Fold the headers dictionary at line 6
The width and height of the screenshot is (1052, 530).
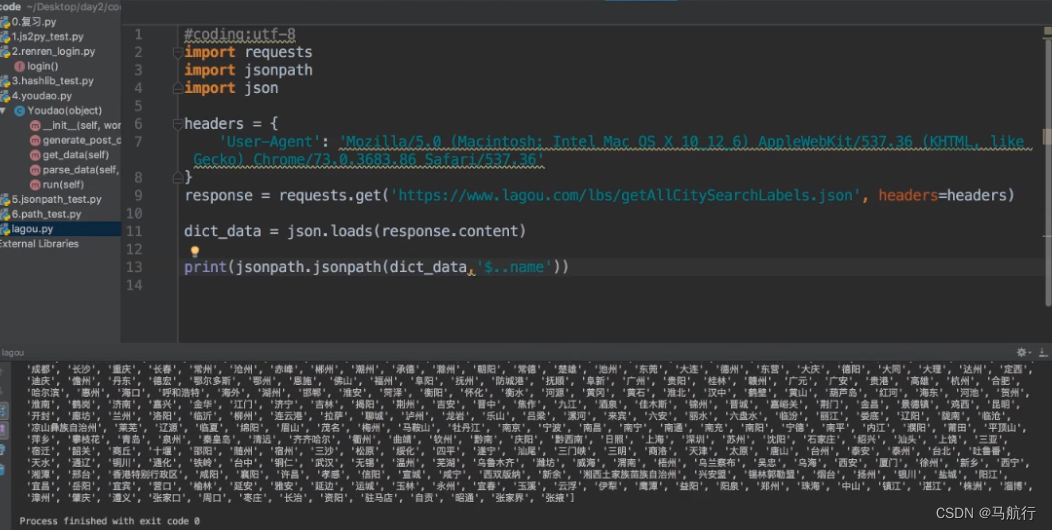point(177,124)
